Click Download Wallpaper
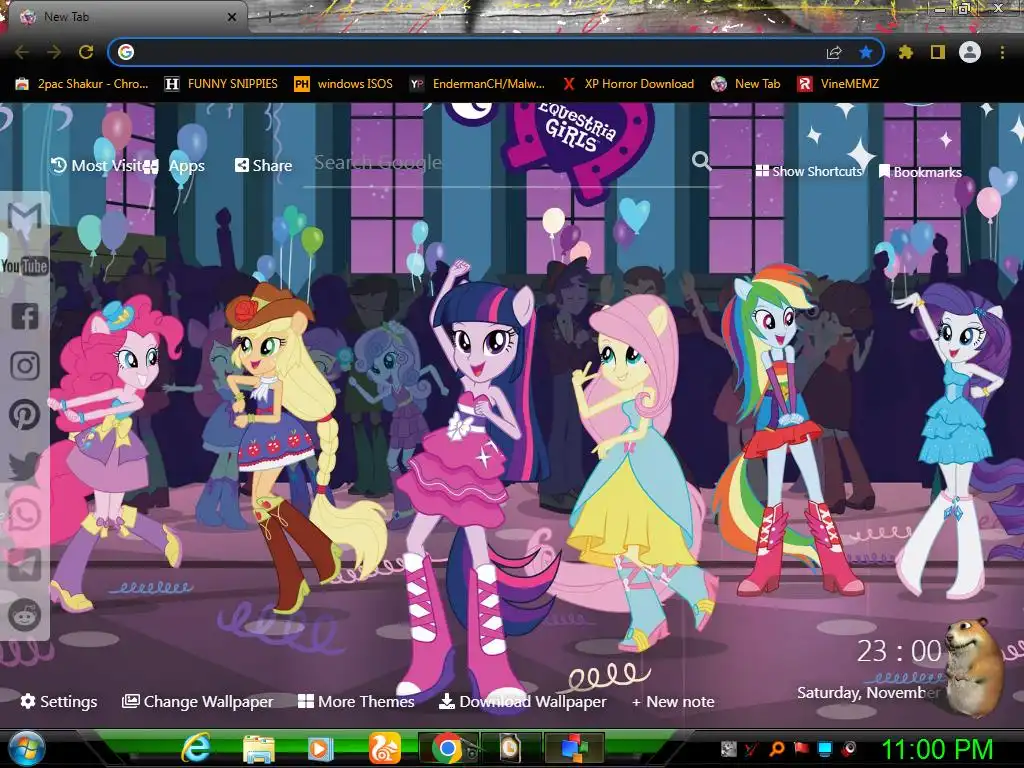 [x=522, y=701]
